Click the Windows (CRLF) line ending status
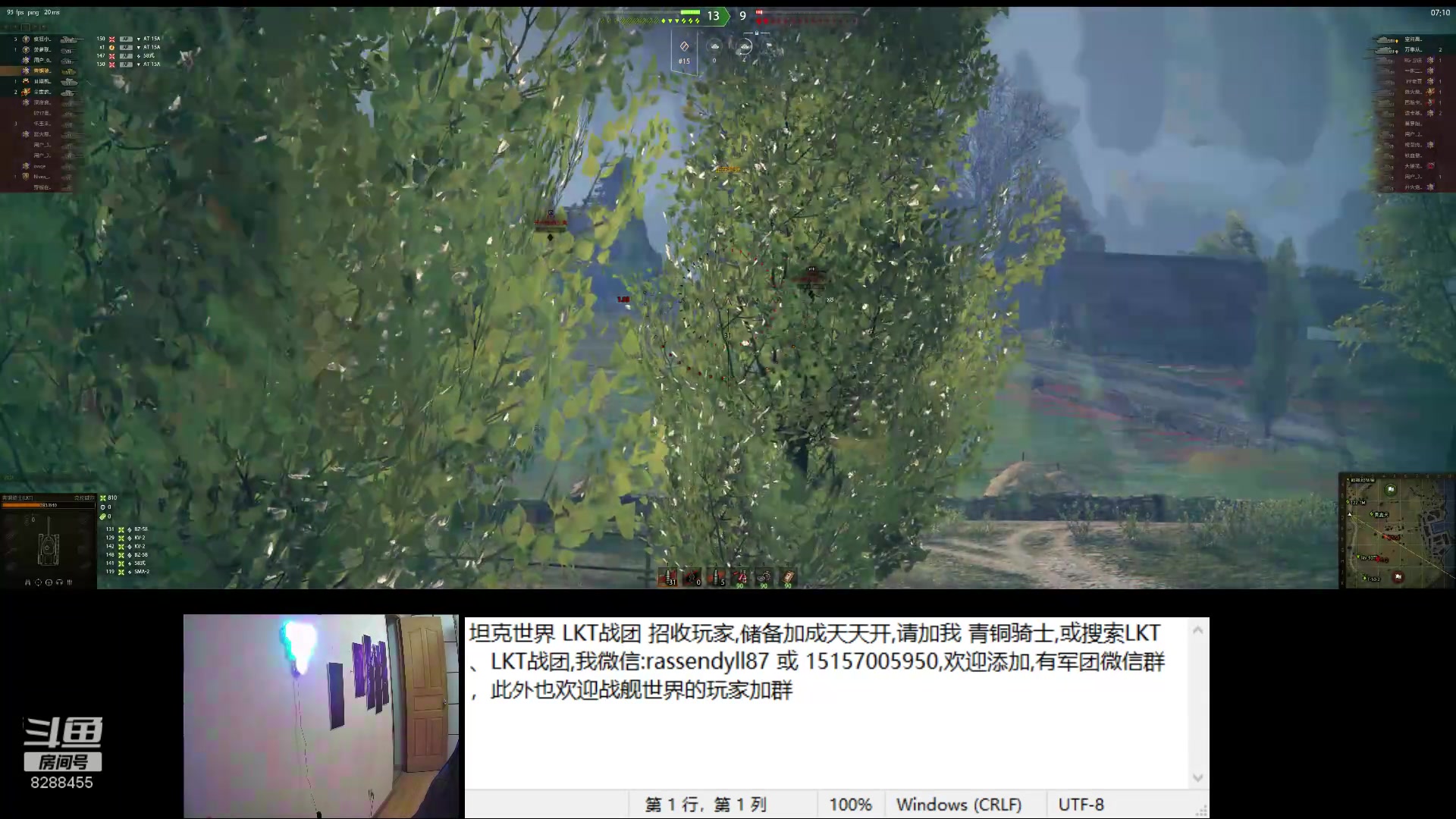The height and width of the screenshot is (819, 1456). pos(959,805)
